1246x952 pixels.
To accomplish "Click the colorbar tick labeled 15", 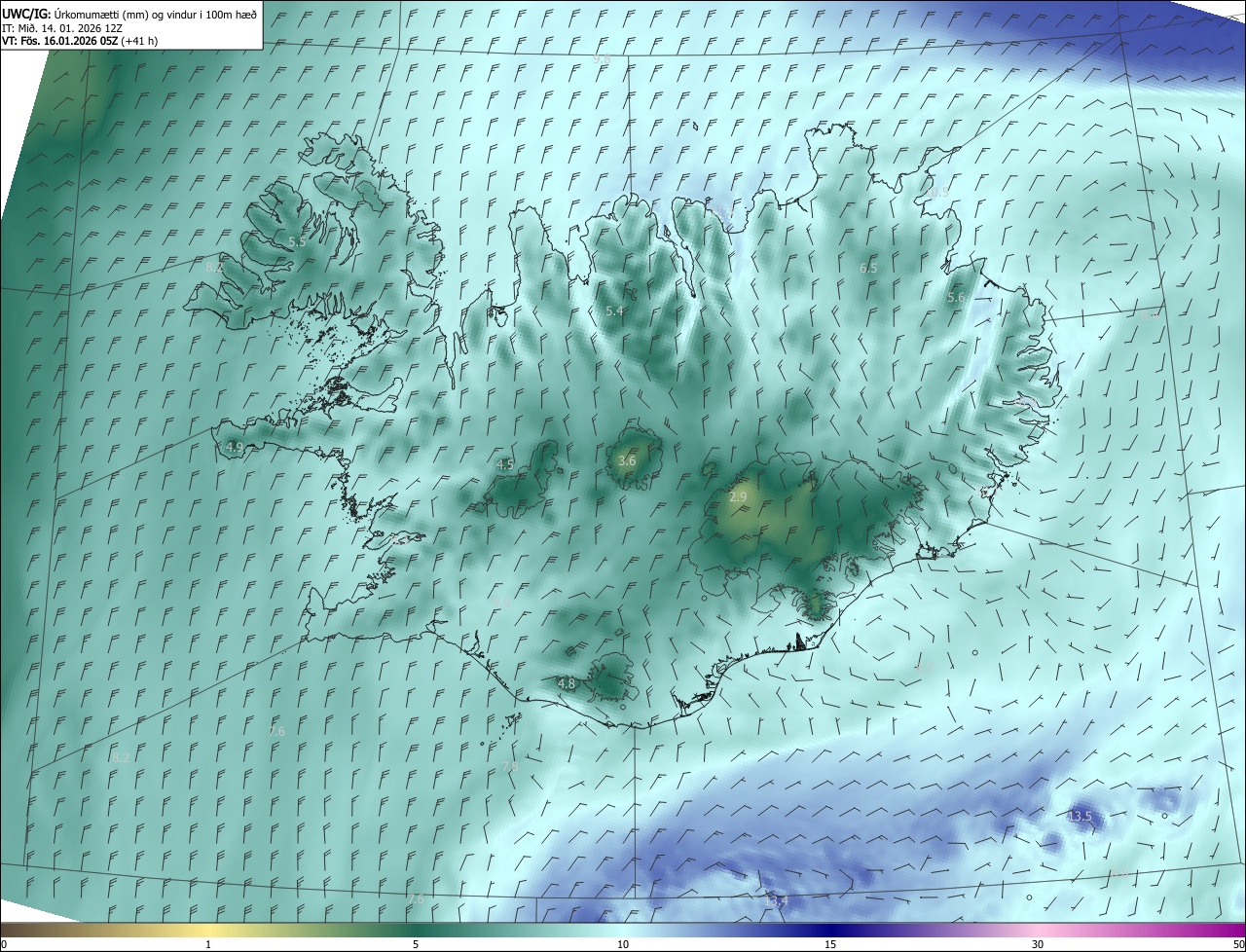I will pyautogui.click(x=830, y=944).
